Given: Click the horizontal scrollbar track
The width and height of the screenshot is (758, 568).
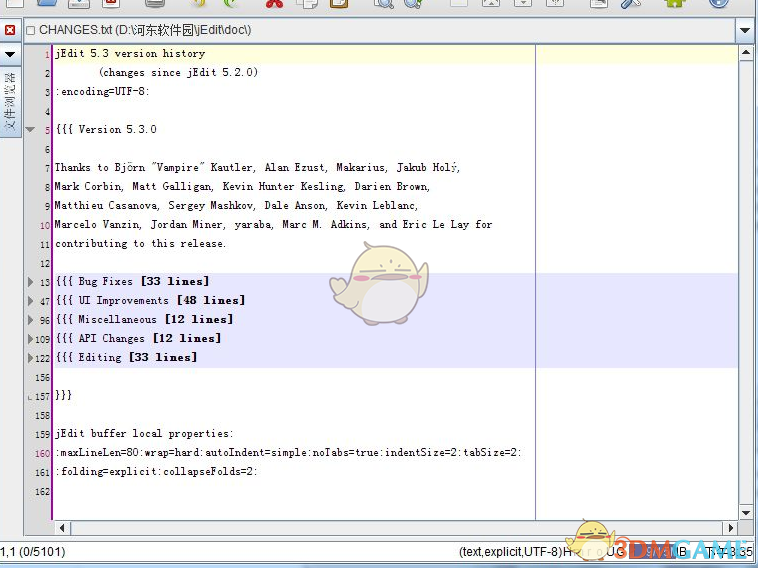Looking at the screenshot, I should (396, 528).
